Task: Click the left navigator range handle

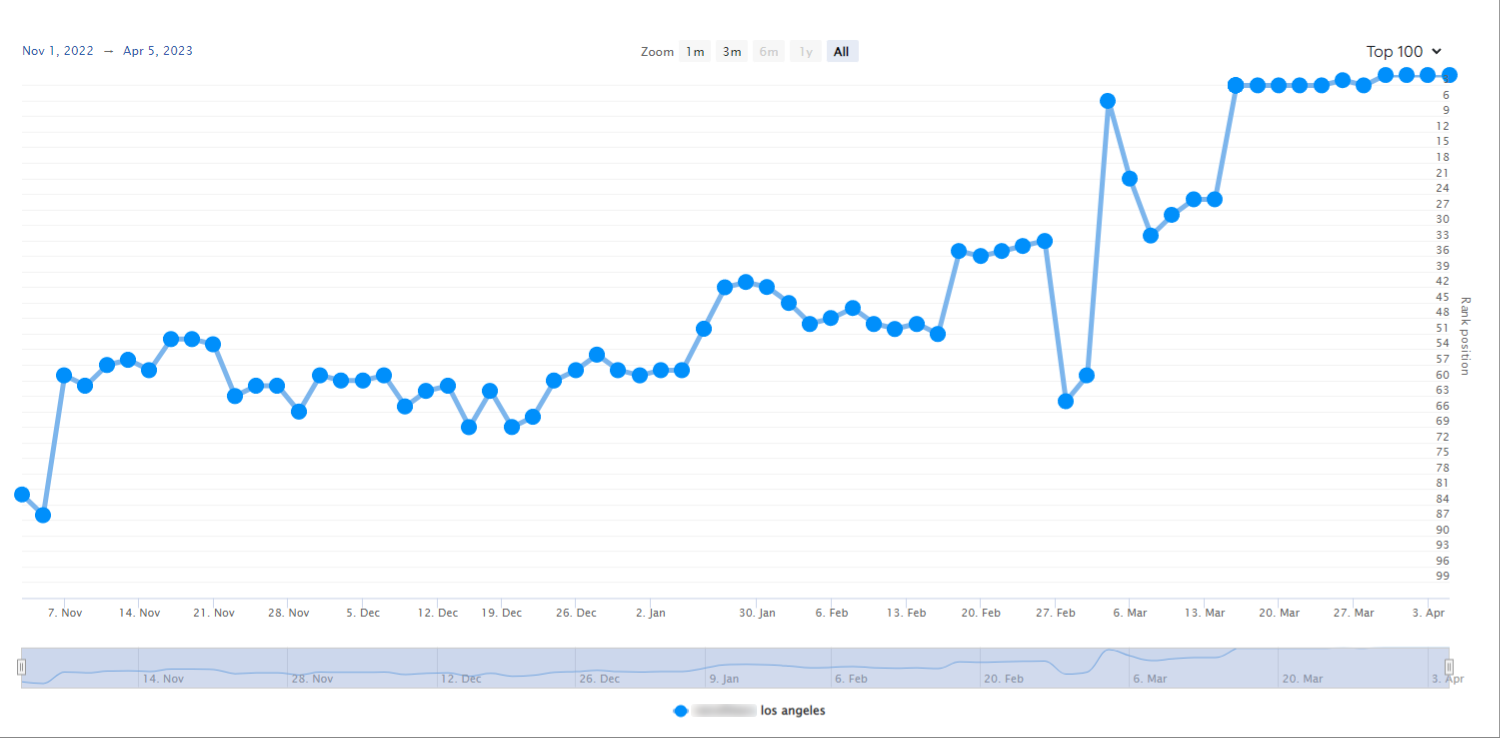Action: 21,667
